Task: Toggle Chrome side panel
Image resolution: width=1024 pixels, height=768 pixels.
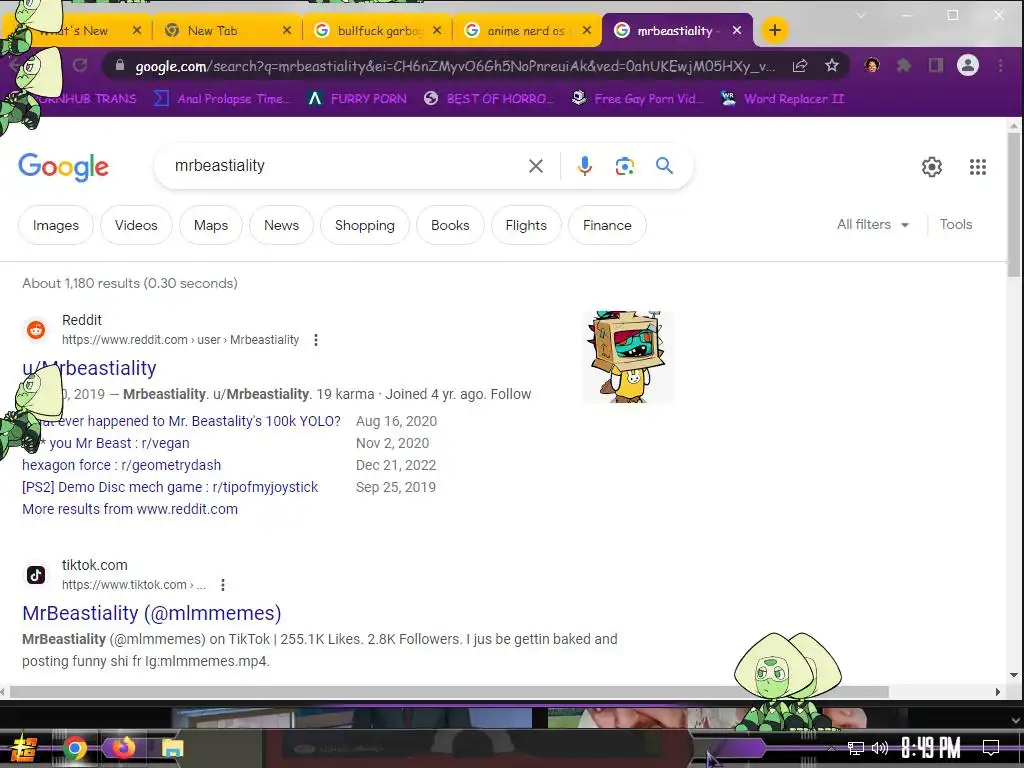Action: 936,65
